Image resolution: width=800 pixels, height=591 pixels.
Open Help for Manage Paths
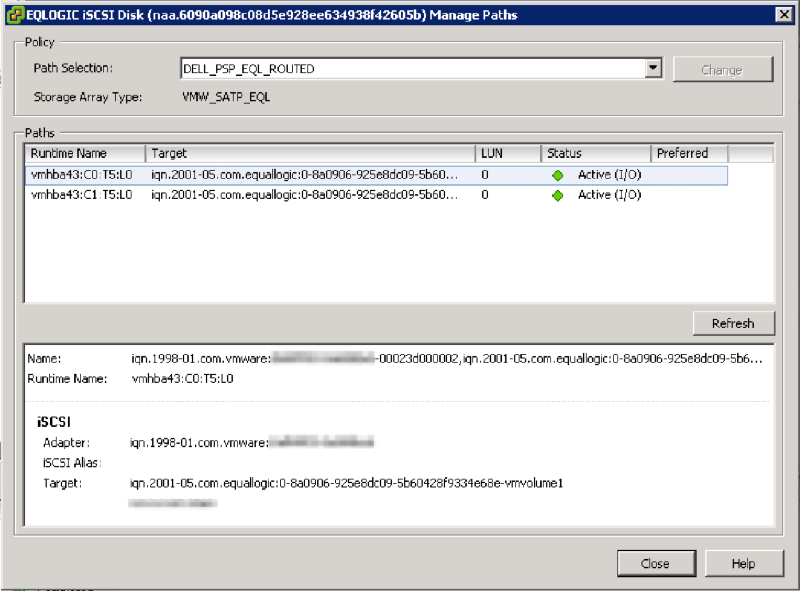pyautogui.click(x=743, y=563)
